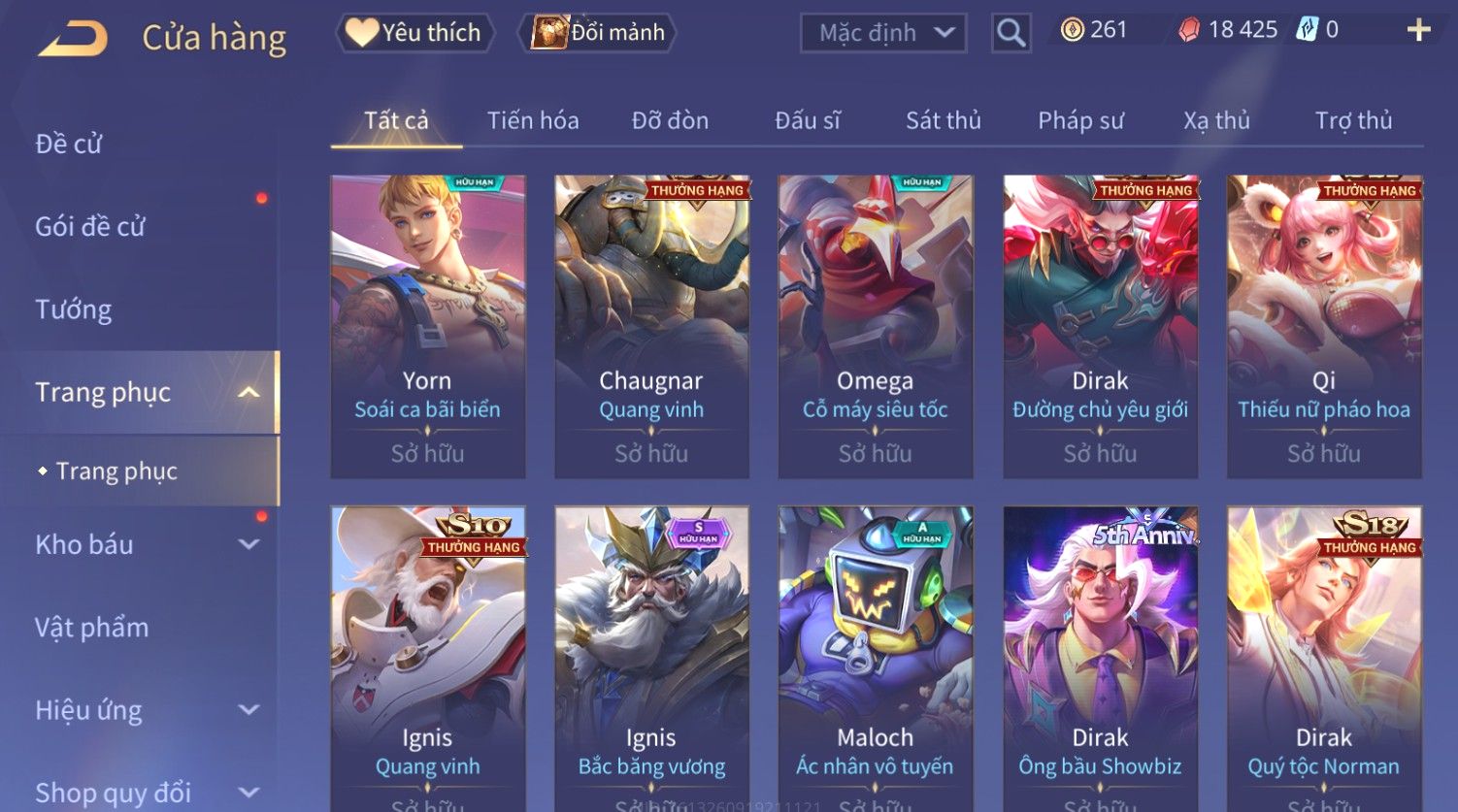Click the blue voucher ticket icon
This screenshot has width=1458, height=812.
coord(1307,30)
